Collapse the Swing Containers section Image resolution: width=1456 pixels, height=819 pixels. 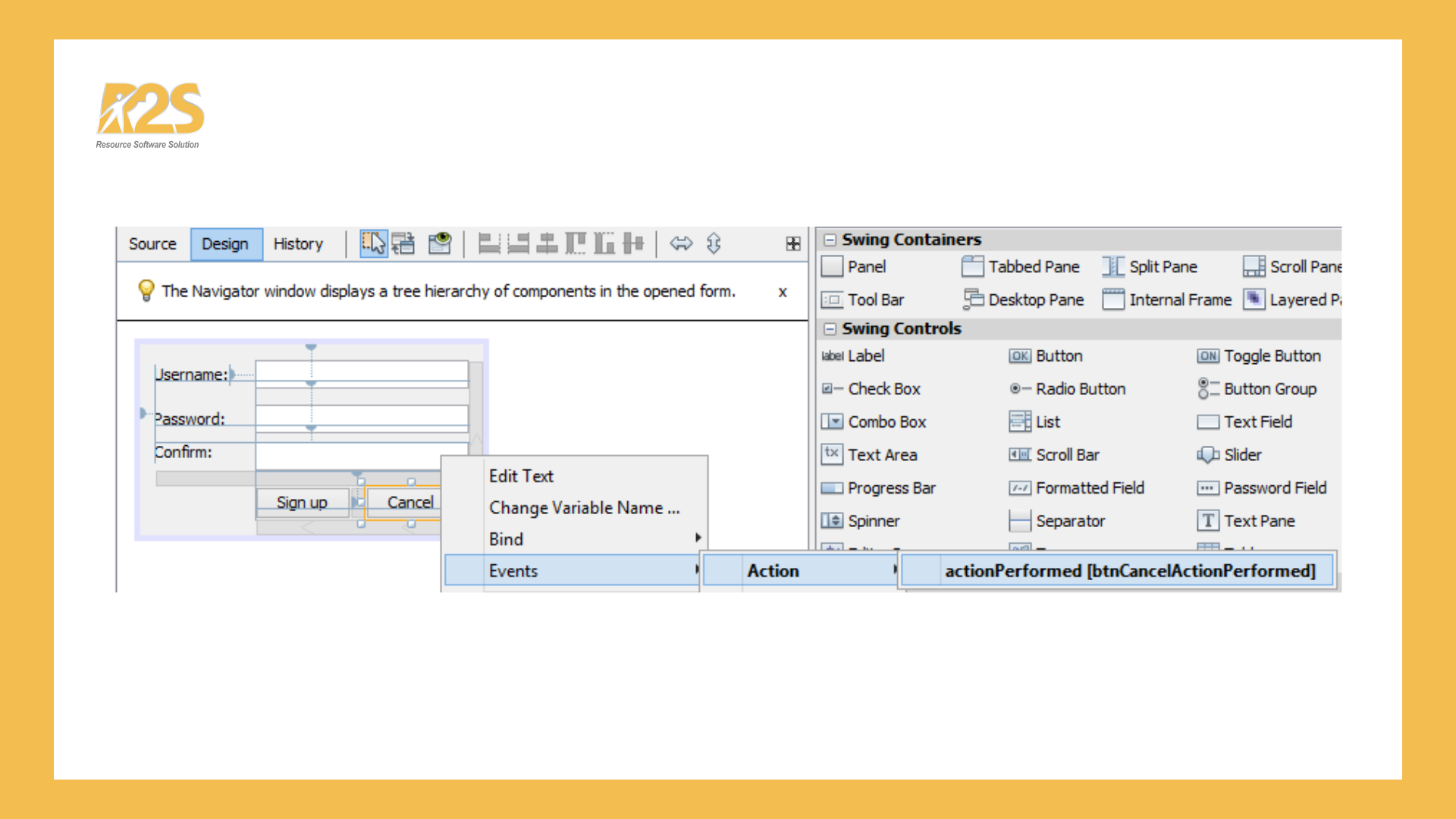pos(830,240)
